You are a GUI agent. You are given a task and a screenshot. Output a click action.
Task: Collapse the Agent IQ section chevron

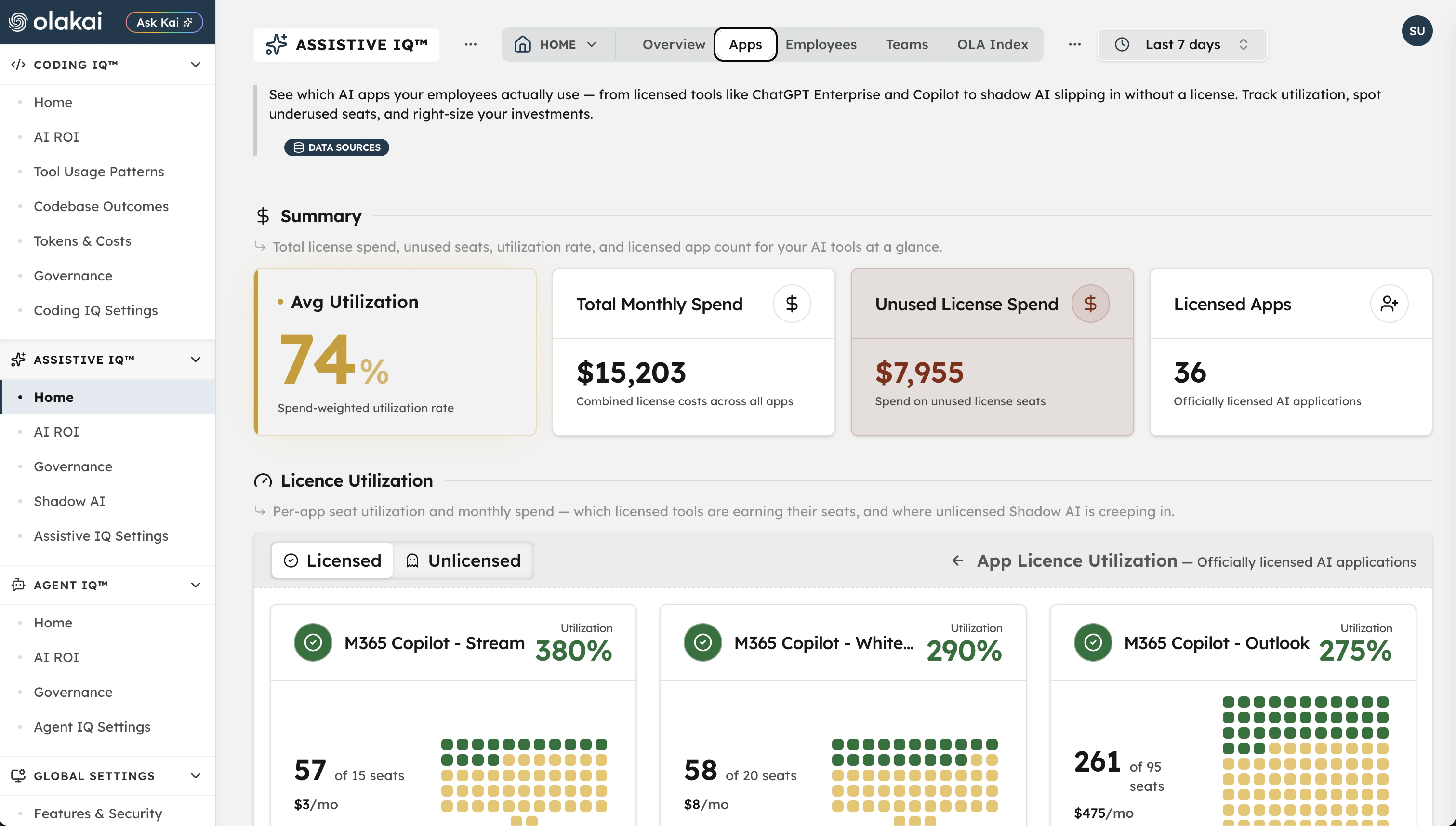(x=196, y=585)
